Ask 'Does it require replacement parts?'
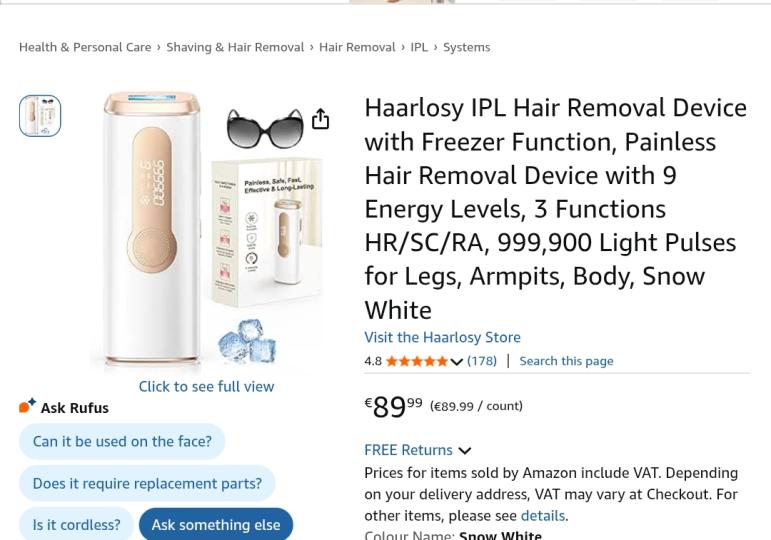The image size is (771, 540). (x=147, y=483)
